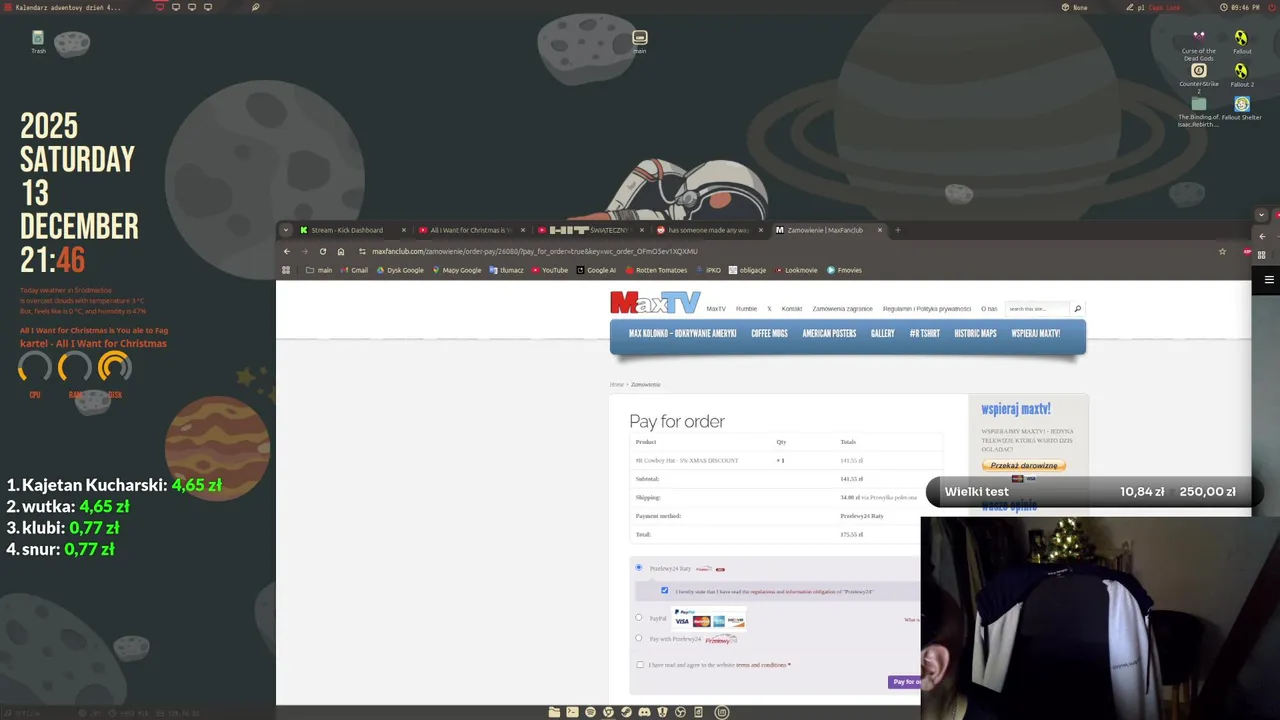Screen dimensions: 1280x720
Task: Open new browser tab with plus button
Action: pyautogui.click(x=897, y=230)
